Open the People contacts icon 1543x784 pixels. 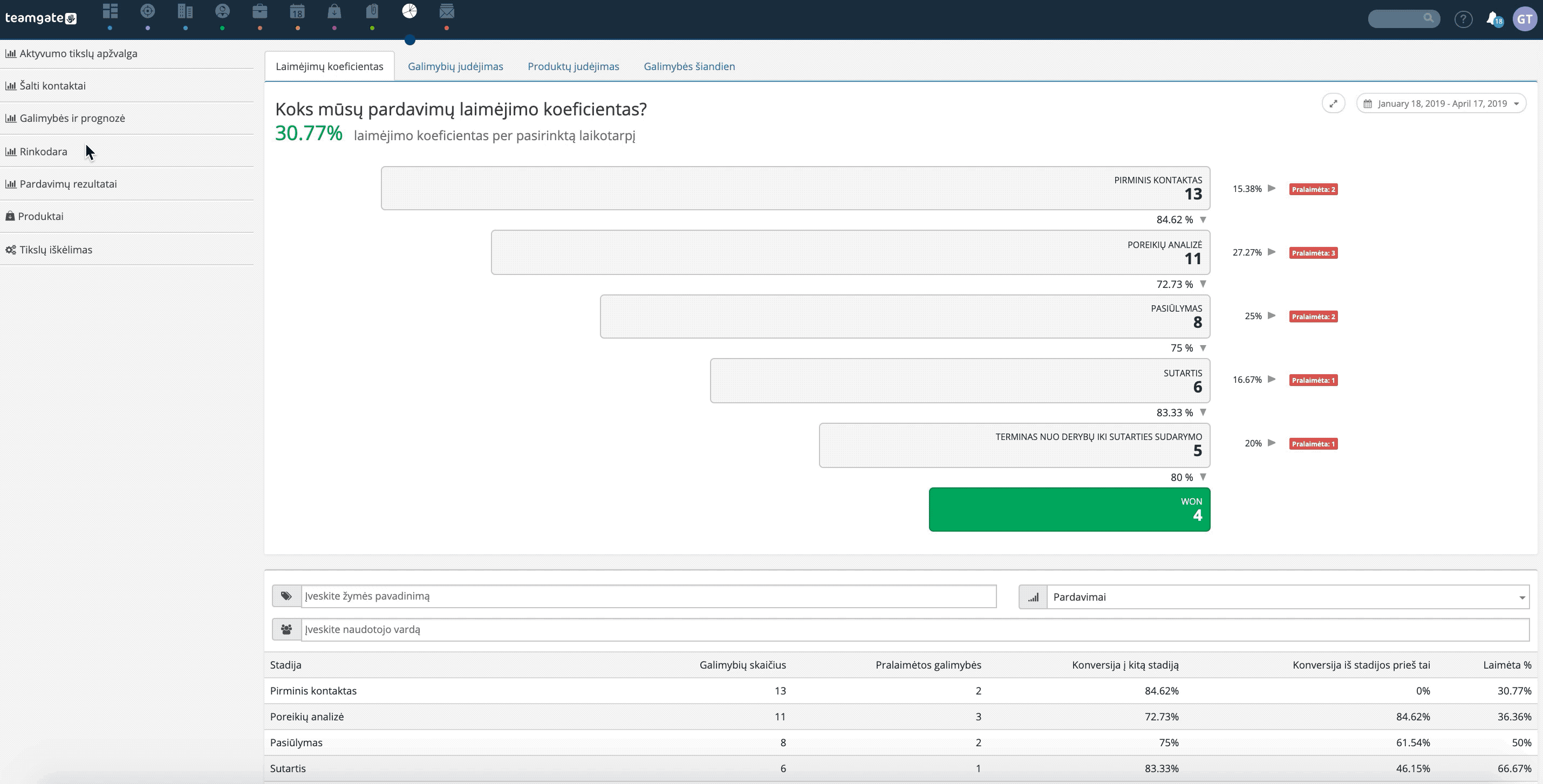point(222,11)
